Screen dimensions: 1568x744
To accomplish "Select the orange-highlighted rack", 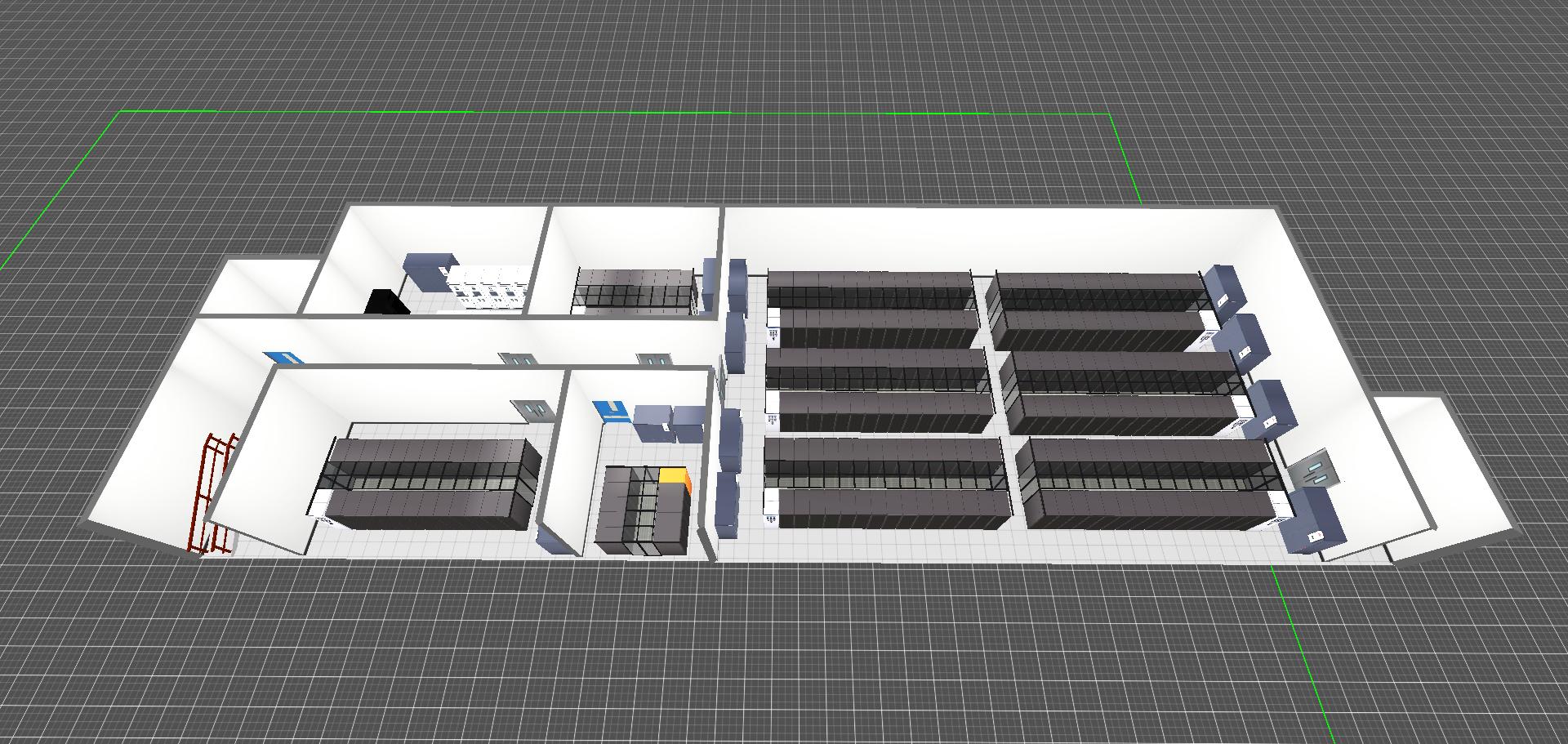I will click(675, 478).
